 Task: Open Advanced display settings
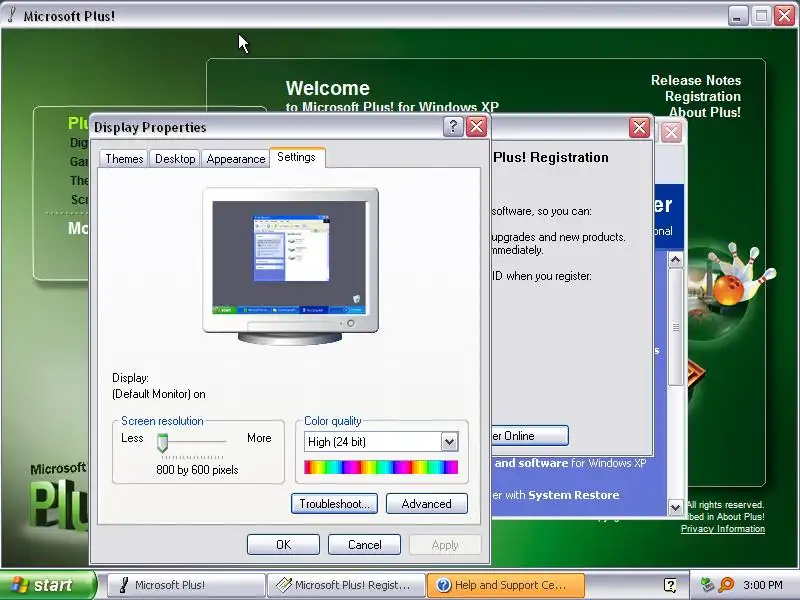pos(427,504)
